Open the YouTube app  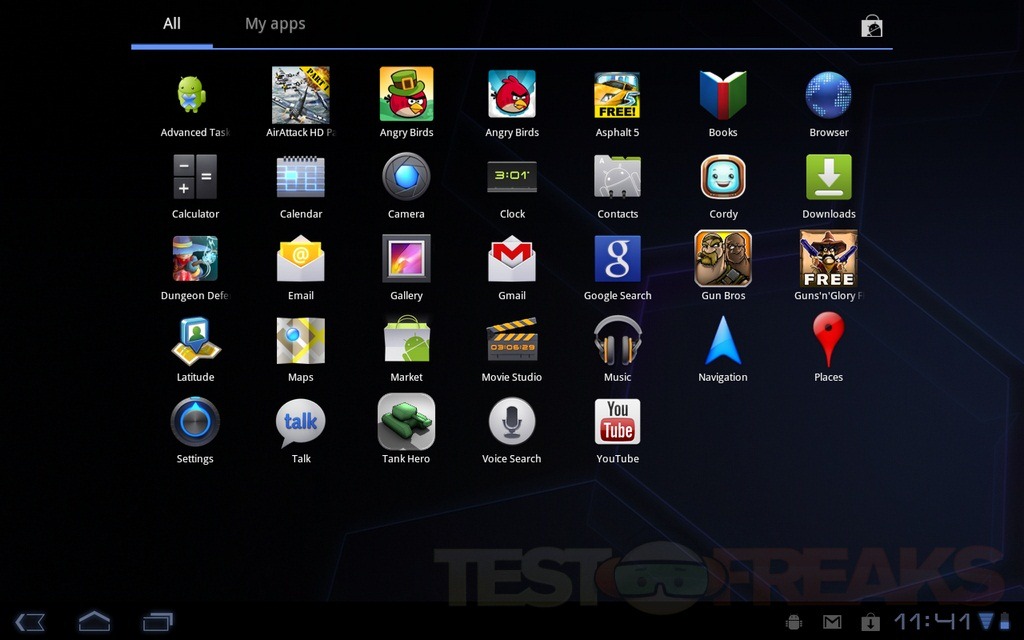pyautogui.click(x=617, y=423)
